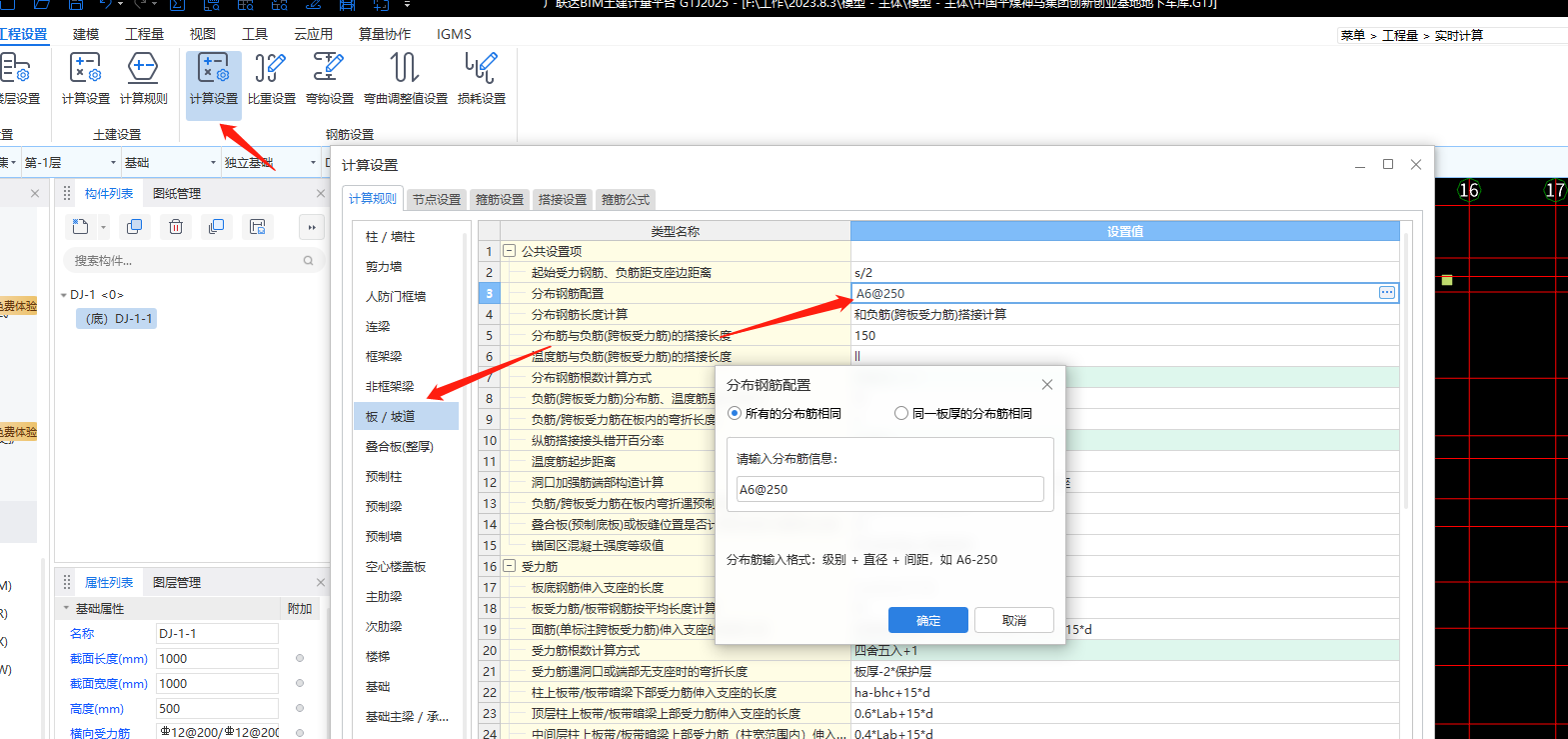The width and height of the screenshot is (1568, 739).
Task: Open the 弯曲调整值设置 tool
Action: click(405, 78)
